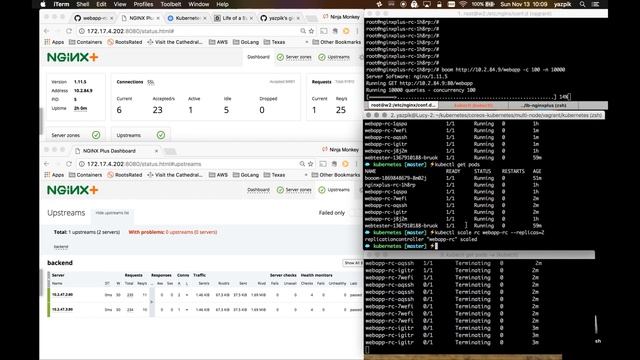Open the Shell menu
The image size is (640, 360).
pos(83,4)
